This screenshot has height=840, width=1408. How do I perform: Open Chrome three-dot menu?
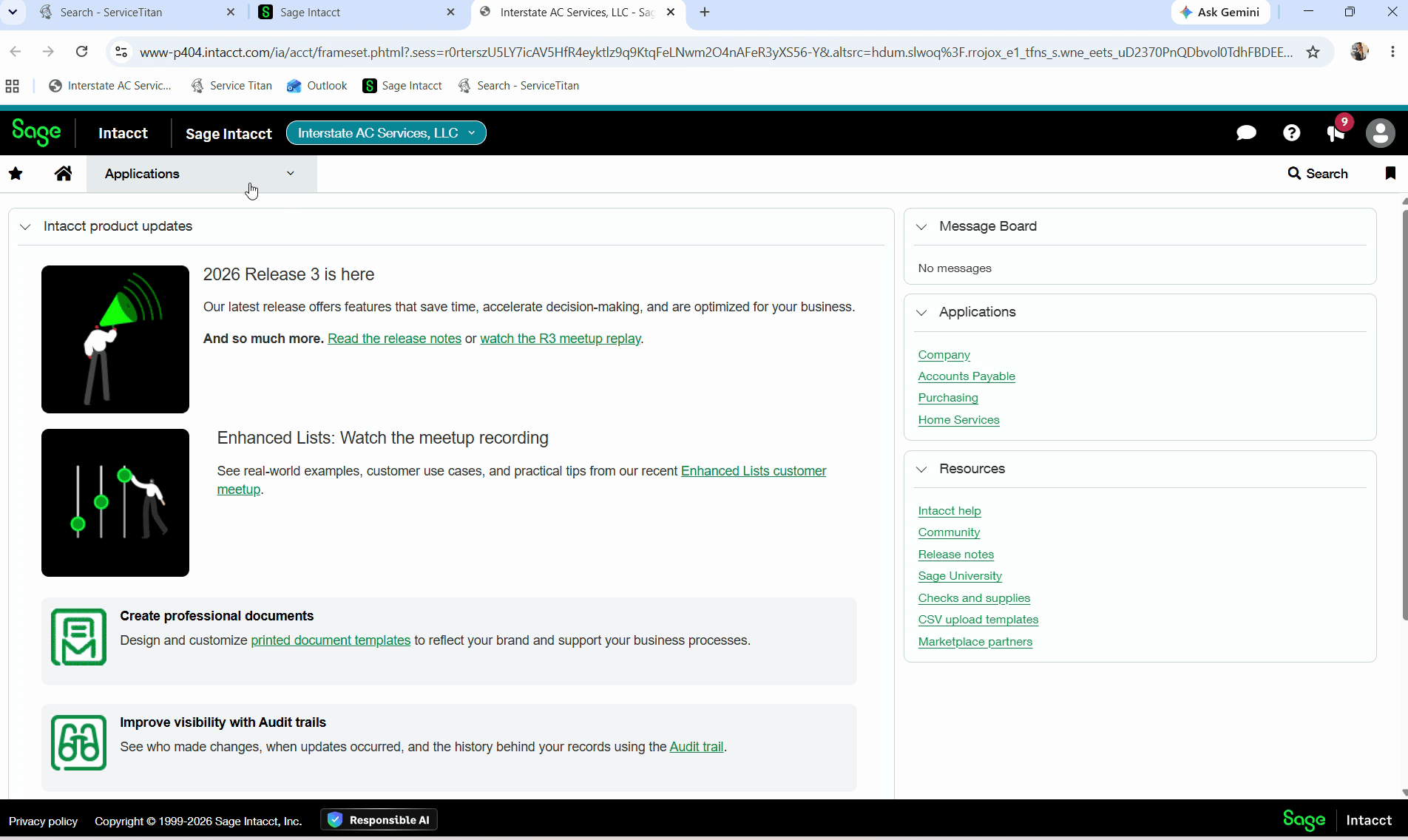[1392, 52]
